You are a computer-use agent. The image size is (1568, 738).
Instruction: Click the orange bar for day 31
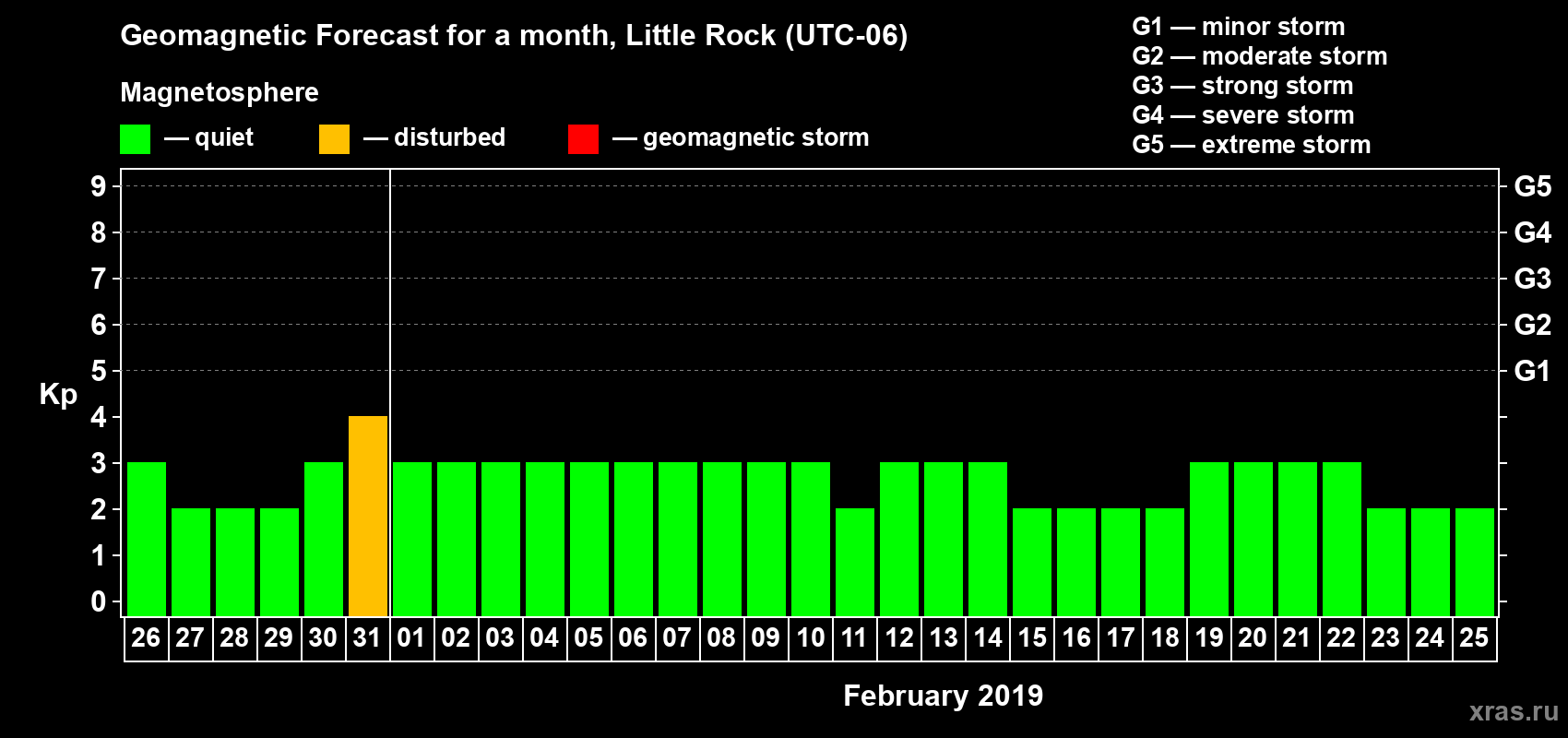point(368,516)
